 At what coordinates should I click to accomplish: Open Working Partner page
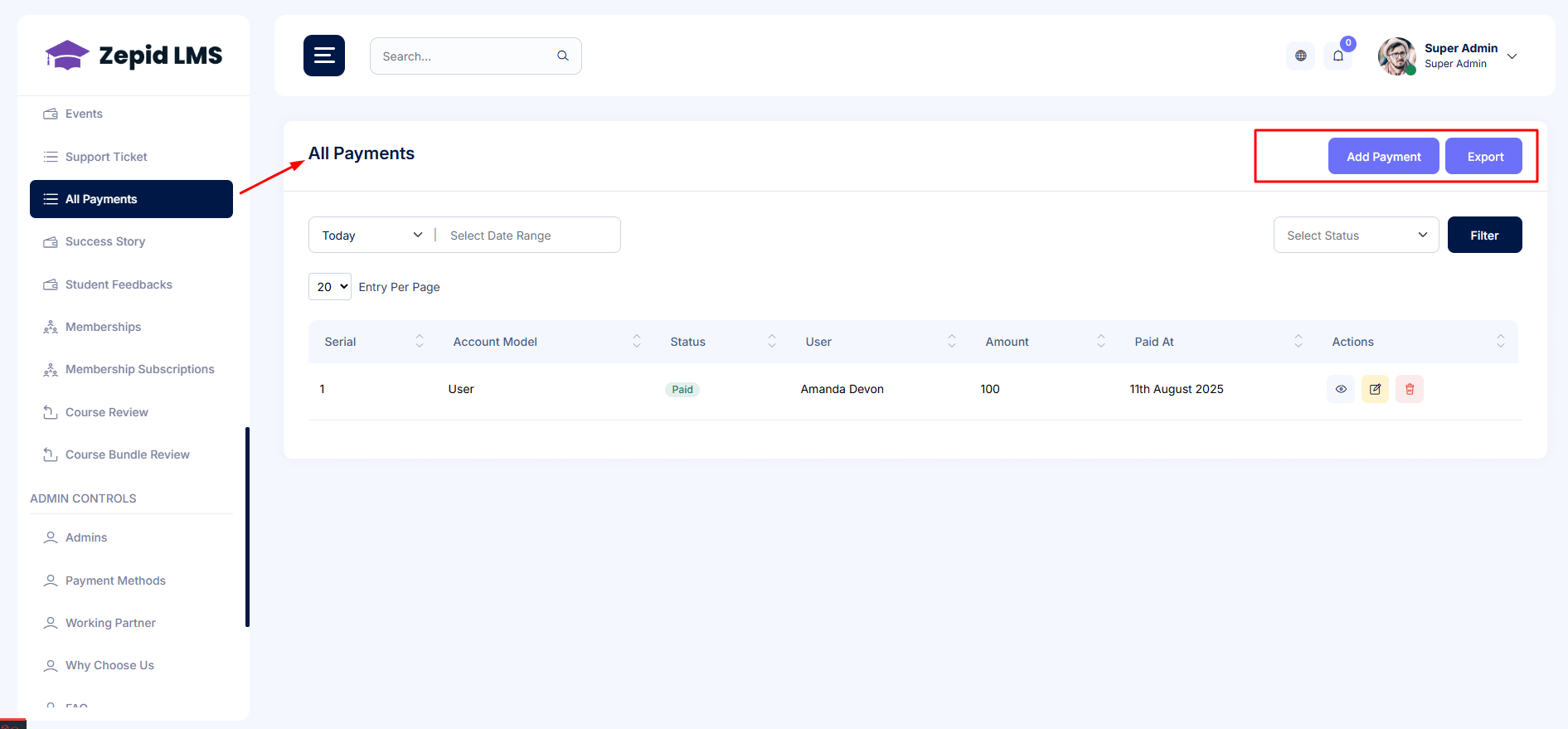pos(131,623)
